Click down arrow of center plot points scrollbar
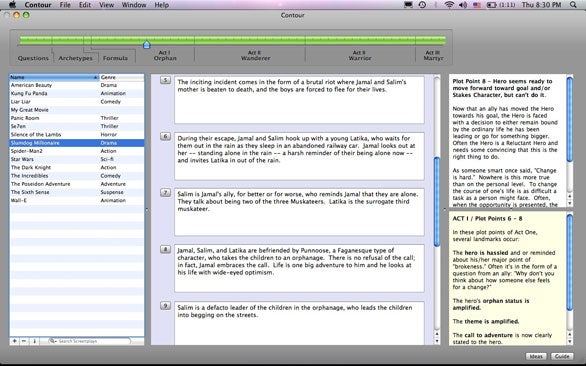 [x=437, y=341]
